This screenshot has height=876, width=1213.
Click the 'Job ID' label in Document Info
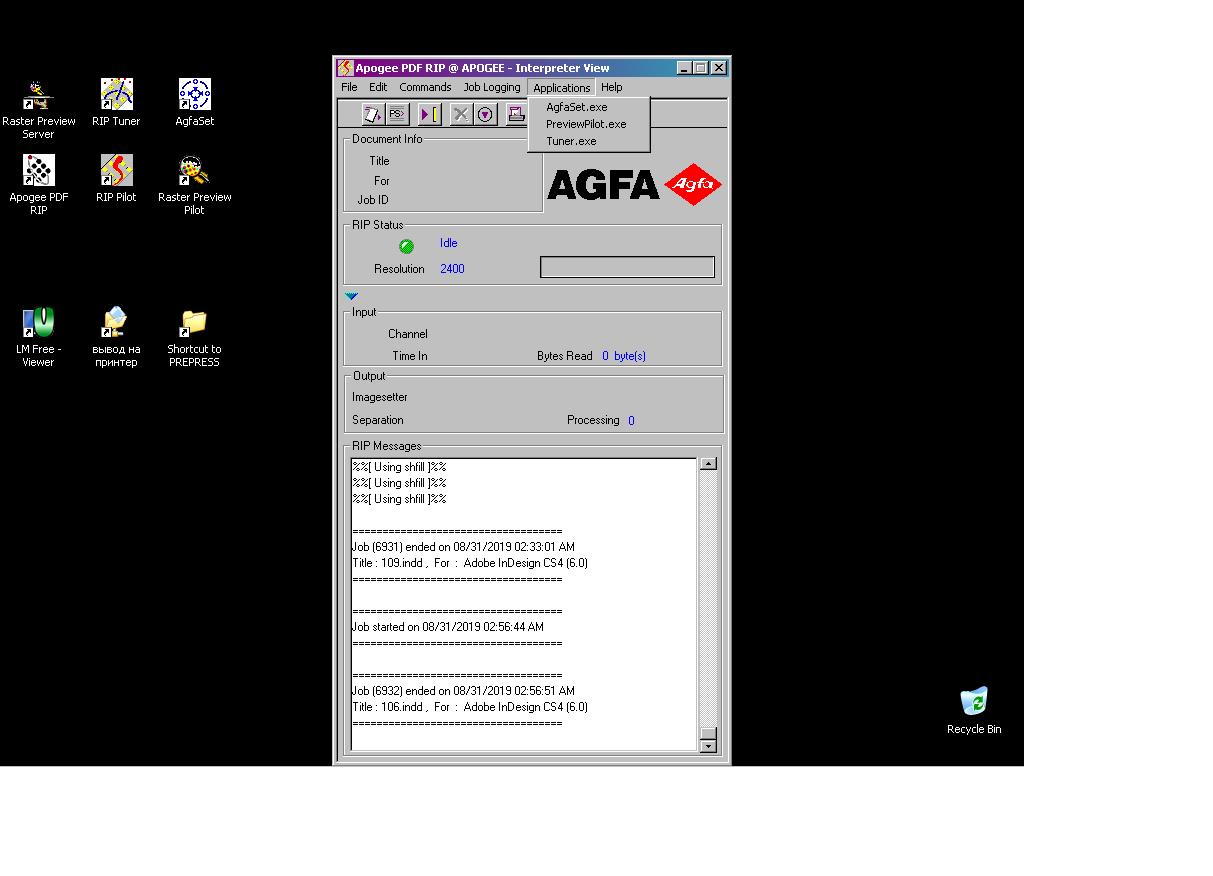(x=373, y=200)
